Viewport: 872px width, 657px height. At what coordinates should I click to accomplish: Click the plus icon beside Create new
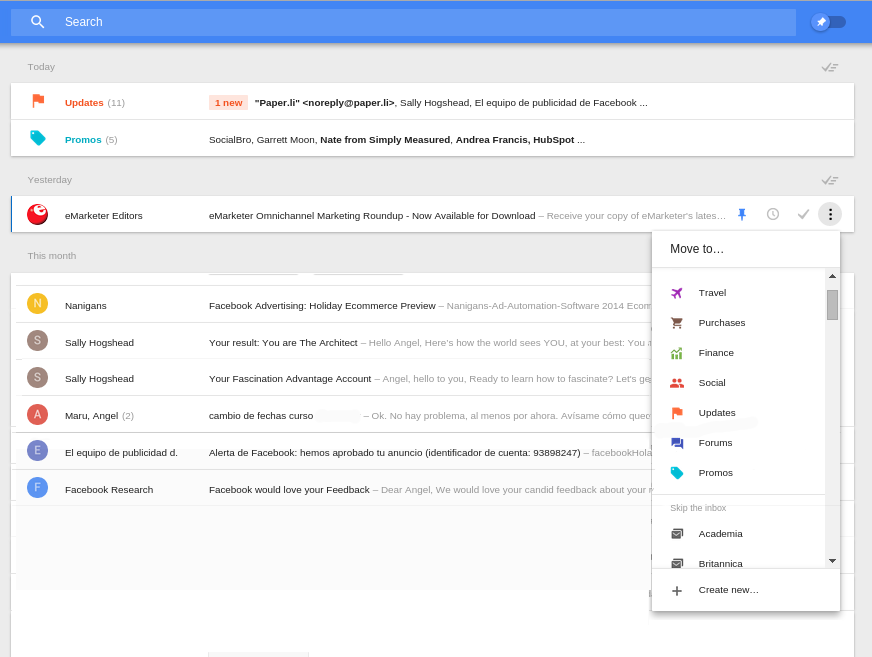pos(677,590)
